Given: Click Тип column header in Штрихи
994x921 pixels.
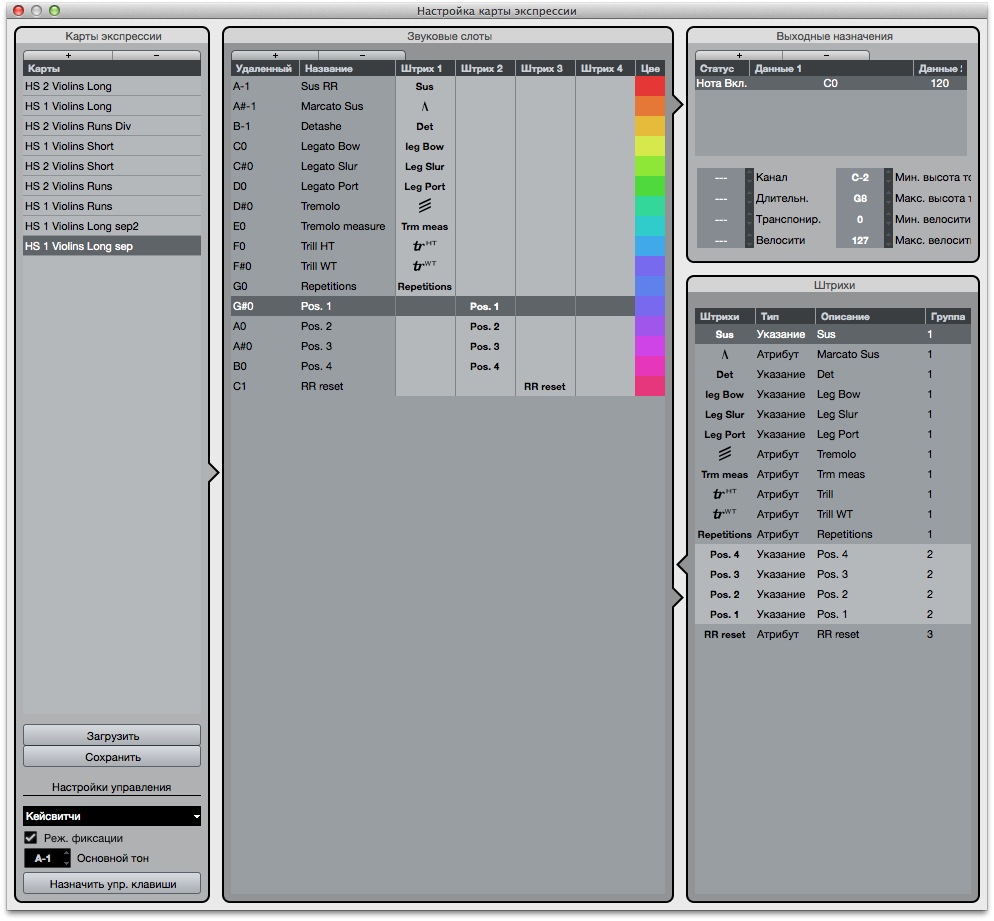Looking at the screenshot, I should point(785,316).
